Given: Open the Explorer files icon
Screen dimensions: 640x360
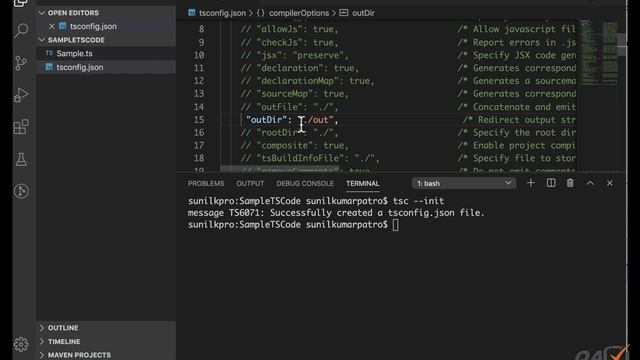Looking at the screenshot, I should (21, 3).
